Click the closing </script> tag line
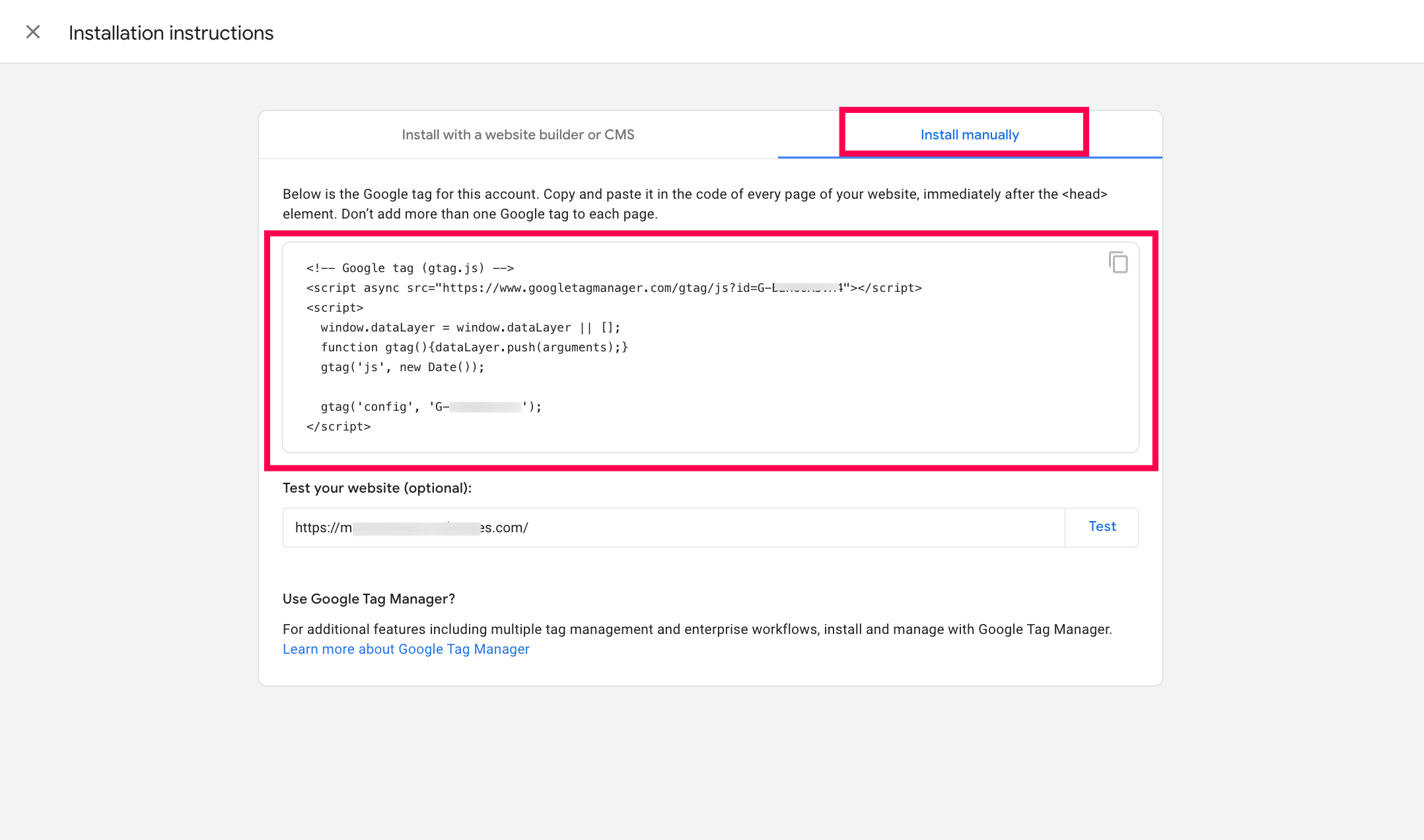The image size is (1424, 840). pos(338,427)
